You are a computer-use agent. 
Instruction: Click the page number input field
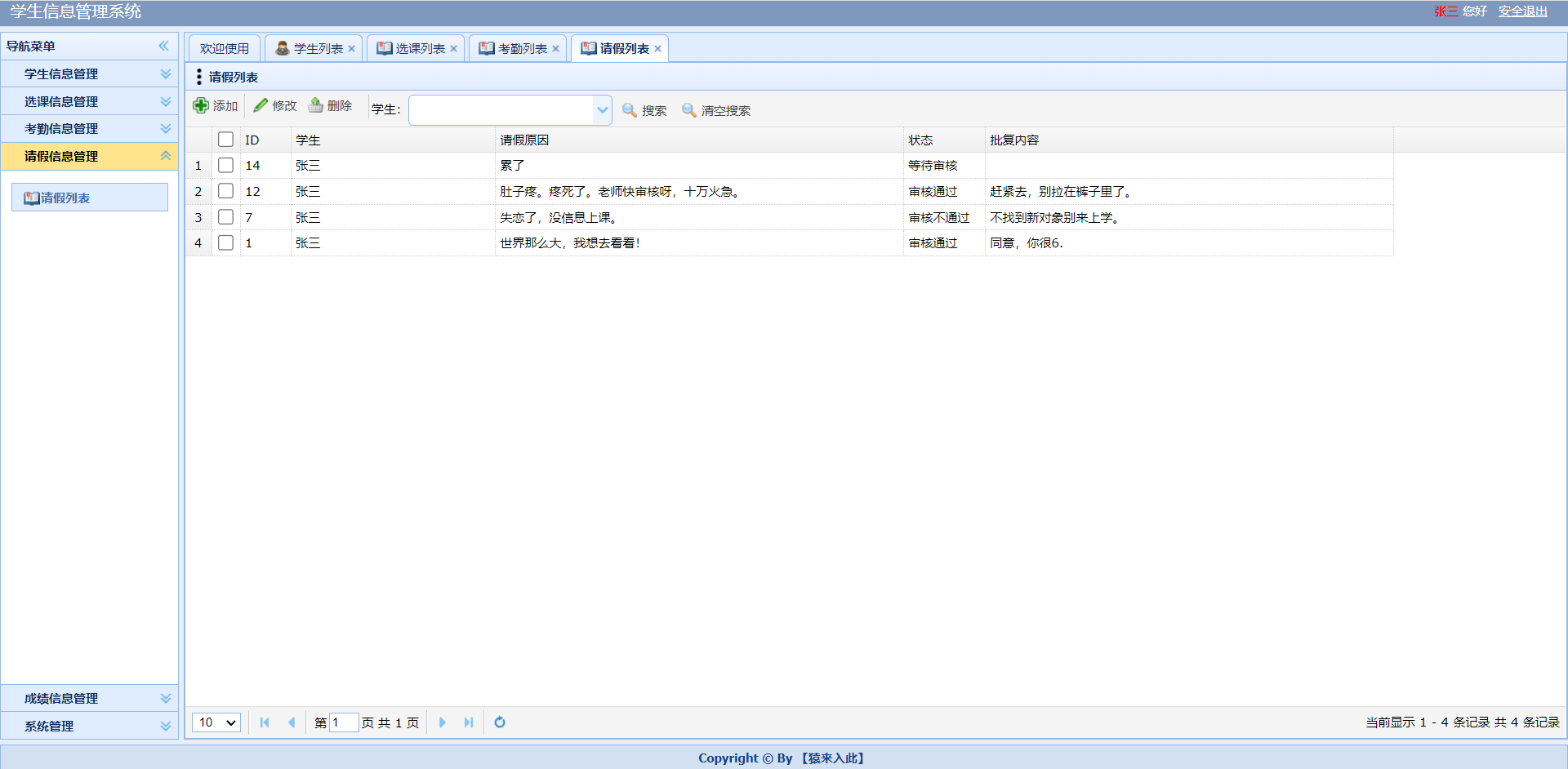coord(343,722)
